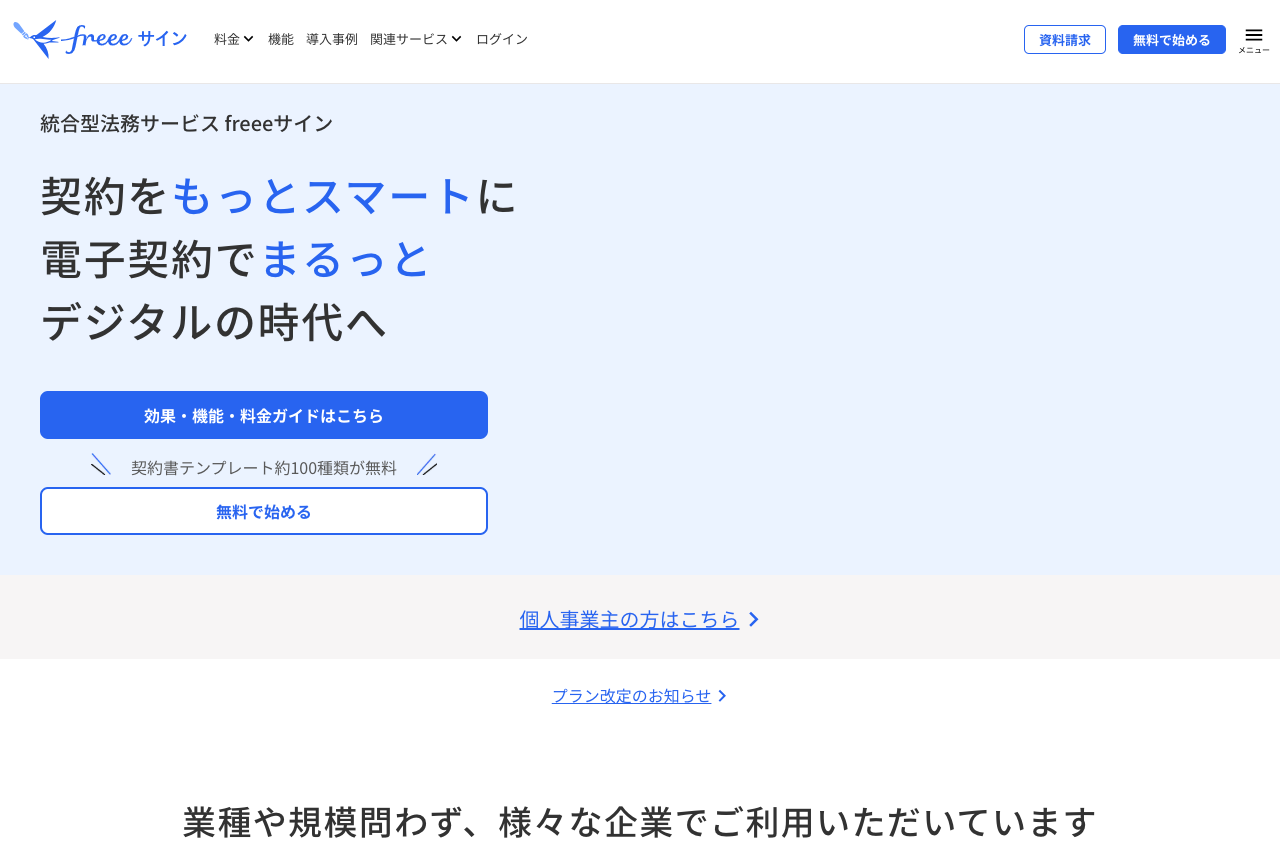Click the outlined 無料で始める button
Image resolution: width=1280 pixels, height=841 pixels.
pos(263,510)
